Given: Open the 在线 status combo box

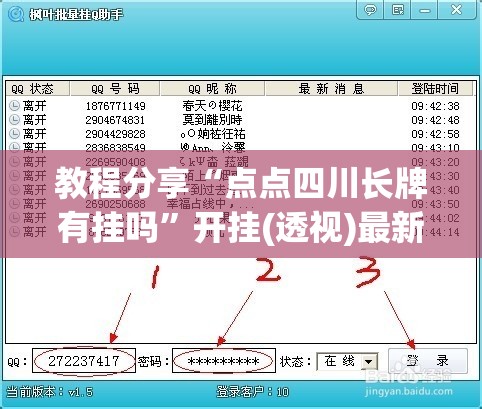Looking at the screenshot, I should pos(347,362).
